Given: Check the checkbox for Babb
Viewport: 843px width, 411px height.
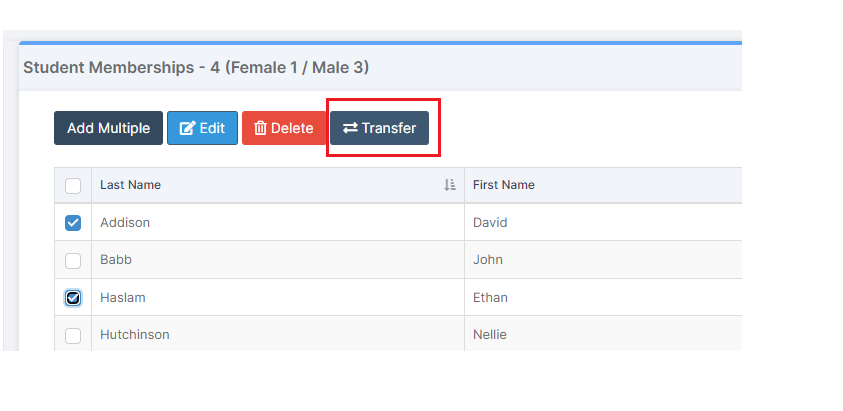Looking at the screenshot, I should click(x=73, y=260).
